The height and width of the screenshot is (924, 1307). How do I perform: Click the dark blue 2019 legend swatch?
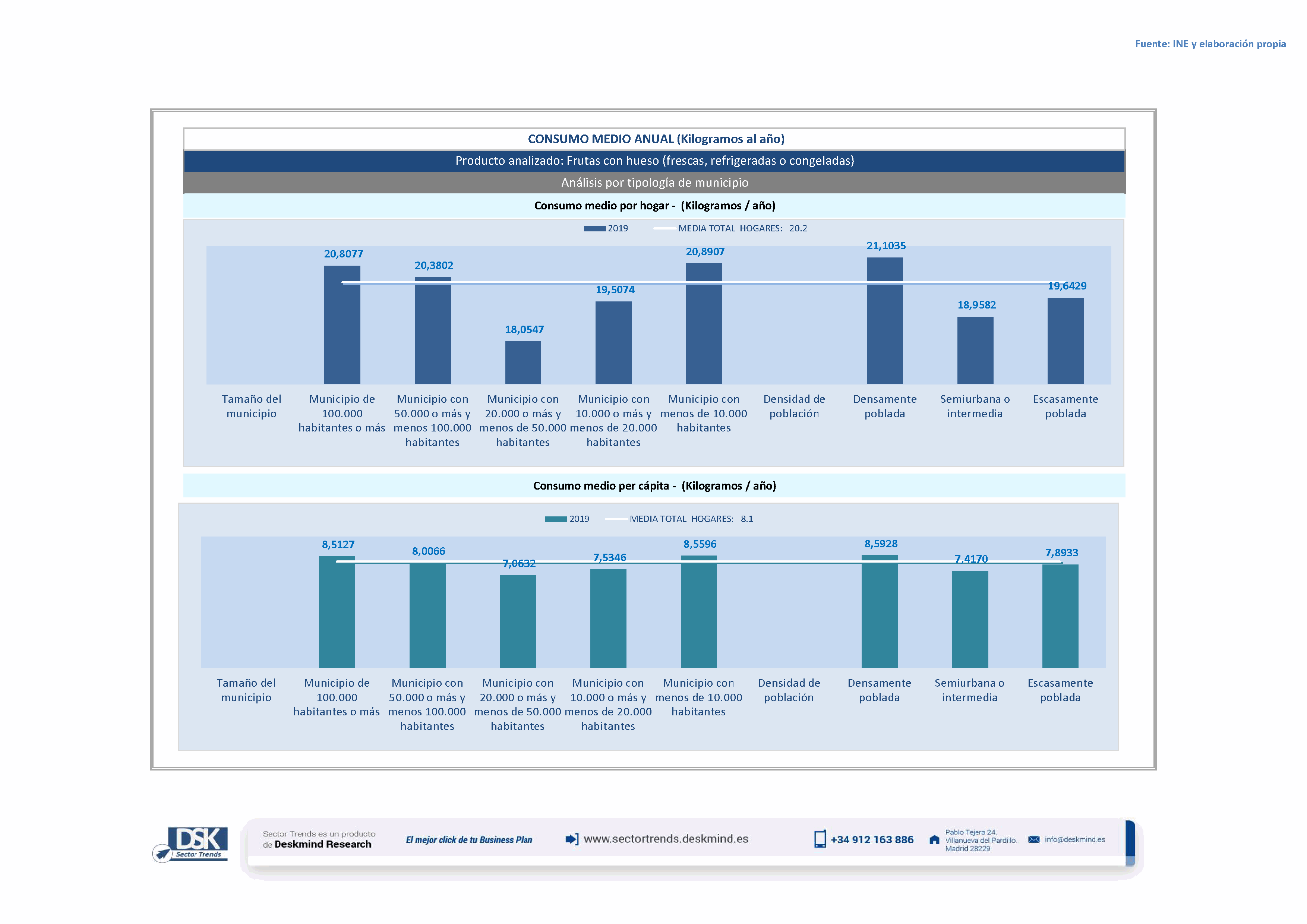click(x=594, y=229)
